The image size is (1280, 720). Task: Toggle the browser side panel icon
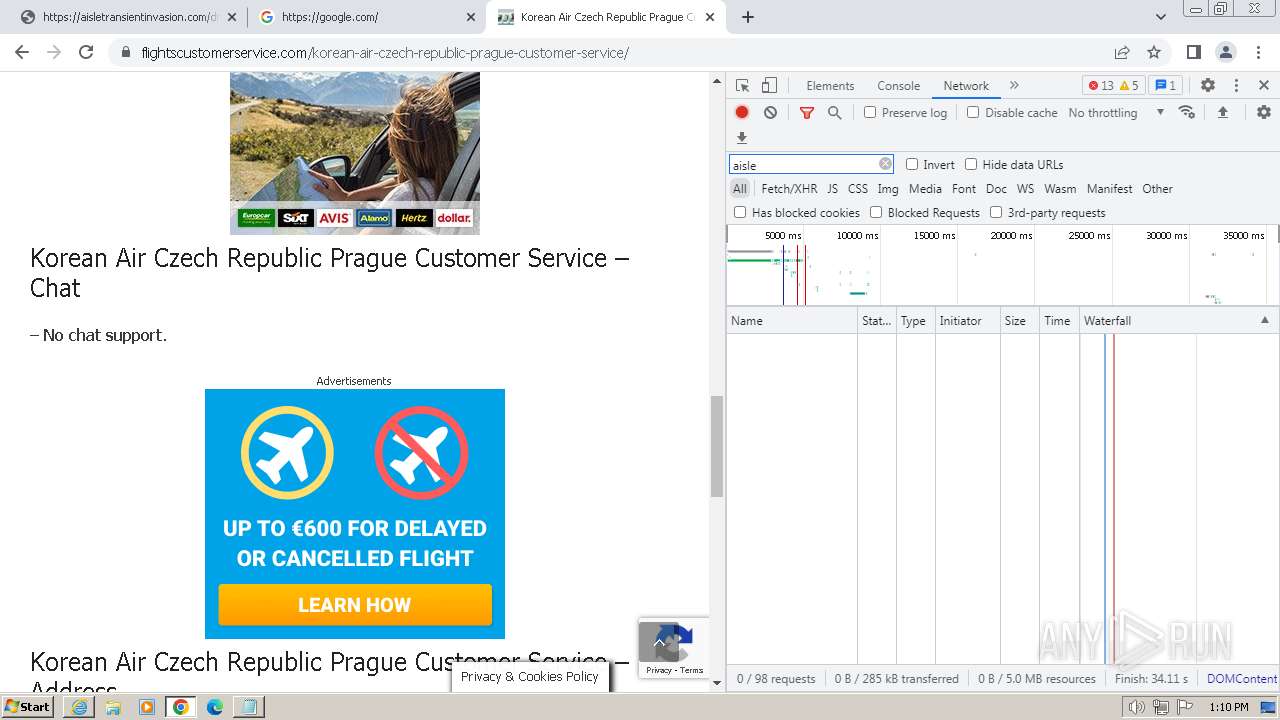(1194, 52)
